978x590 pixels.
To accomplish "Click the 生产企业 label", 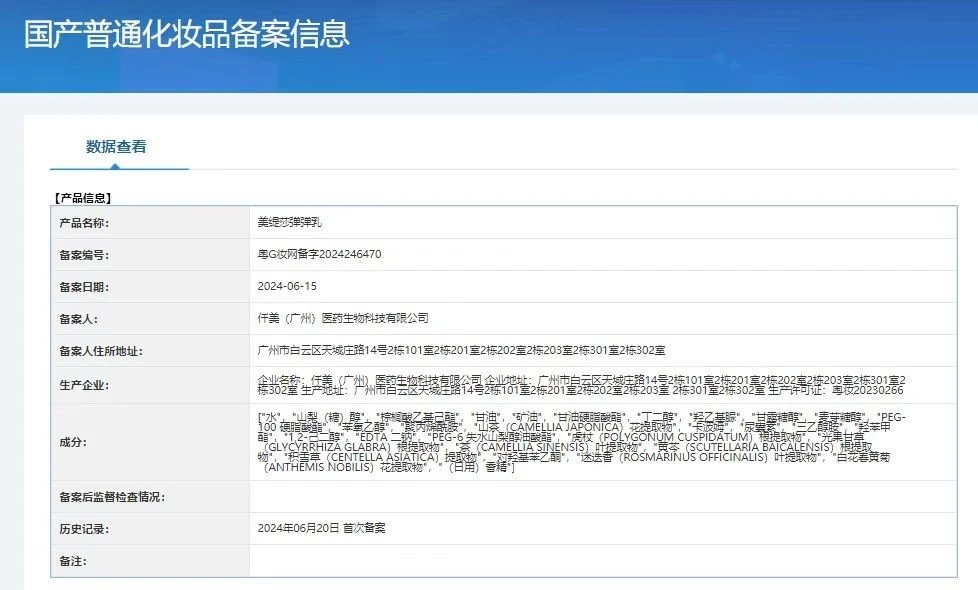I will pos(84,385).
